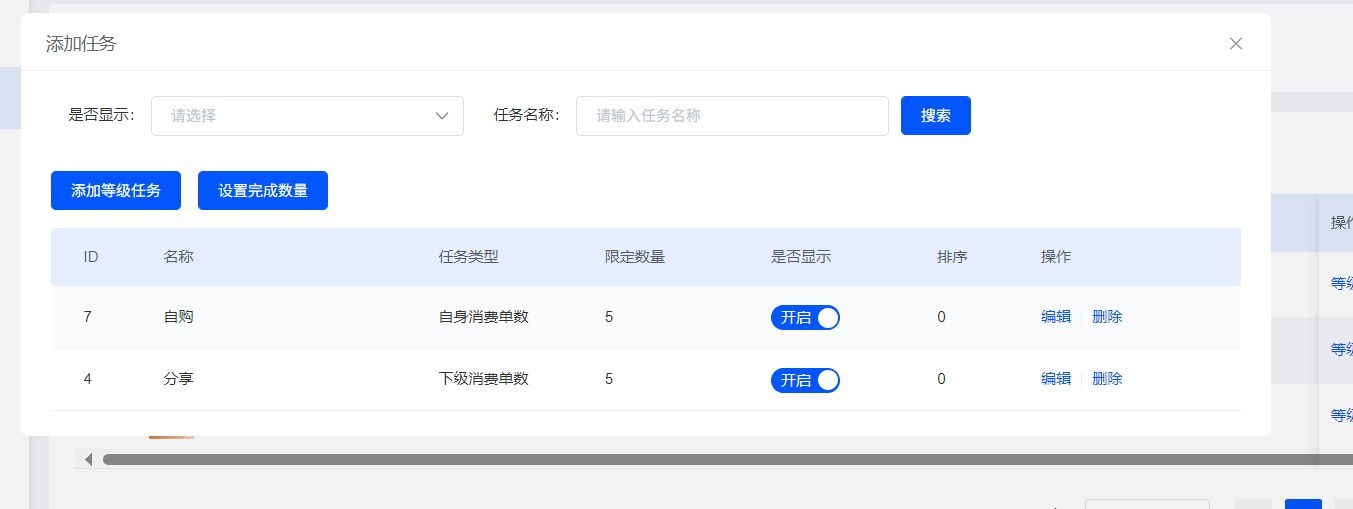Select the 自购 row name cell
Screen dimensions: 1353x509
tap(178, 317)
